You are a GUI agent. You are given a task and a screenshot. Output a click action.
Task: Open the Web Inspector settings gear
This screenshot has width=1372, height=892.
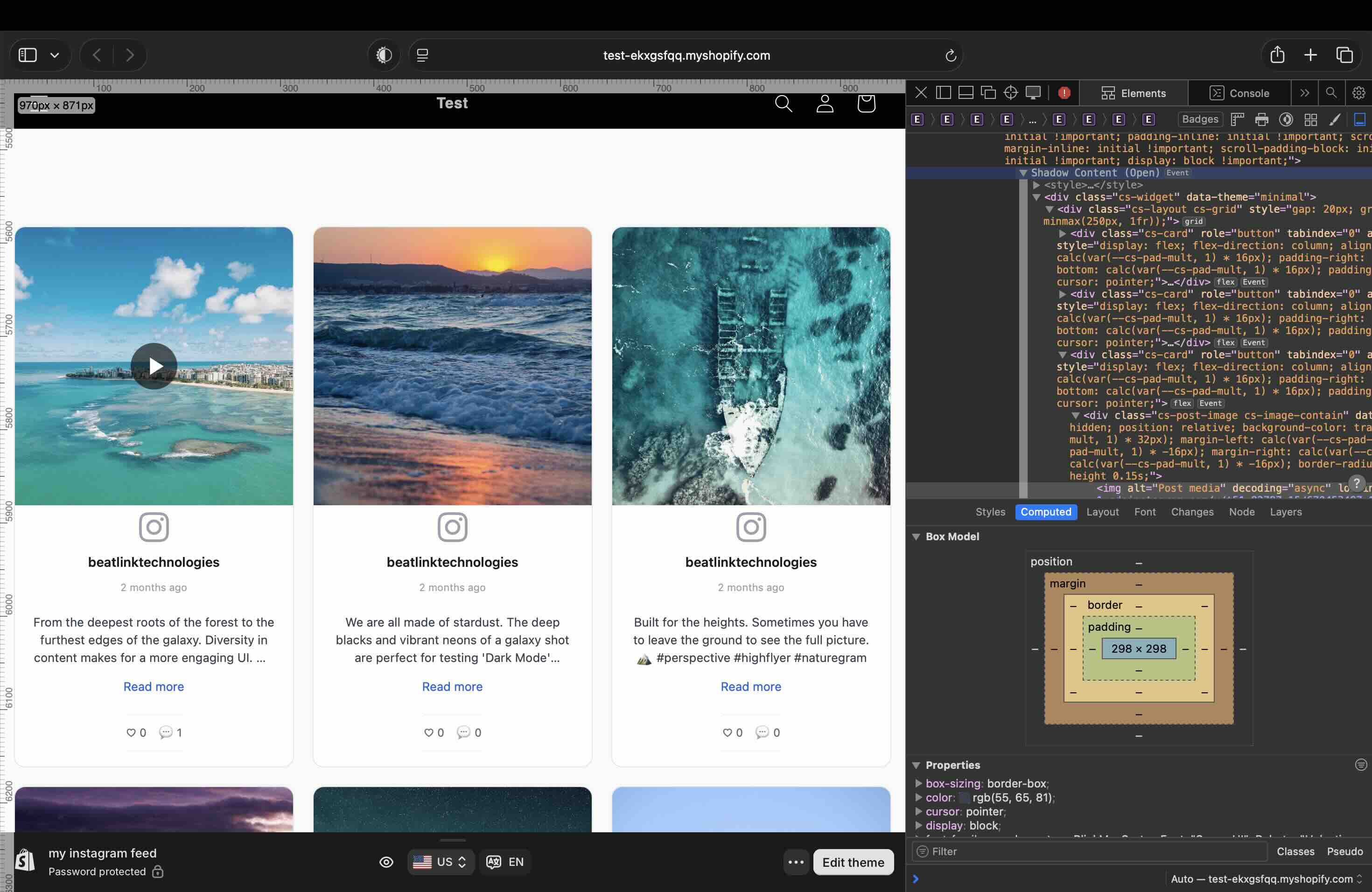point(1358,93)
